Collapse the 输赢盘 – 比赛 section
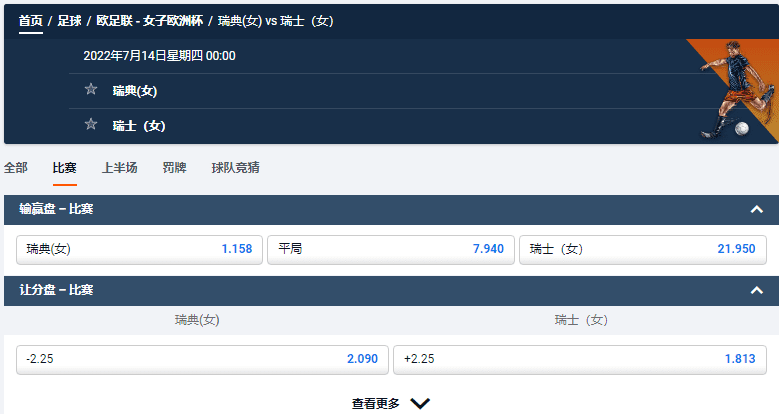Screen dimensions: 779x414 point(757,209)
